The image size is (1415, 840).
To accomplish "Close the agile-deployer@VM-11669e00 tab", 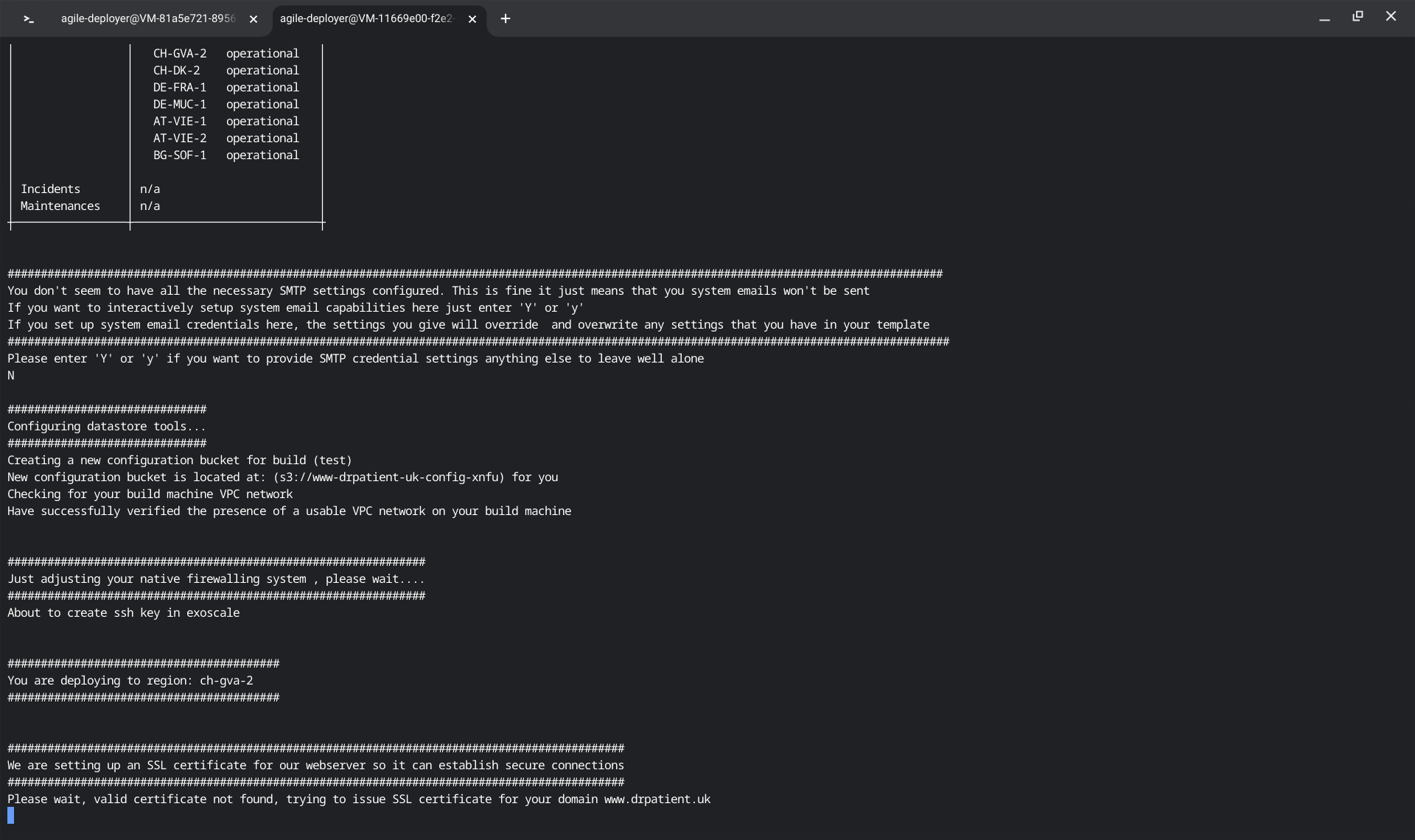I will pos(472,19).
